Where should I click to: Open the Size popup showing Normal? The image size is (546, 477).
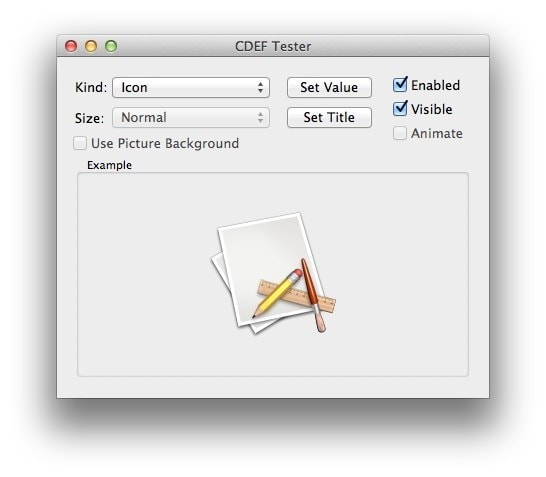coord(191,118)
